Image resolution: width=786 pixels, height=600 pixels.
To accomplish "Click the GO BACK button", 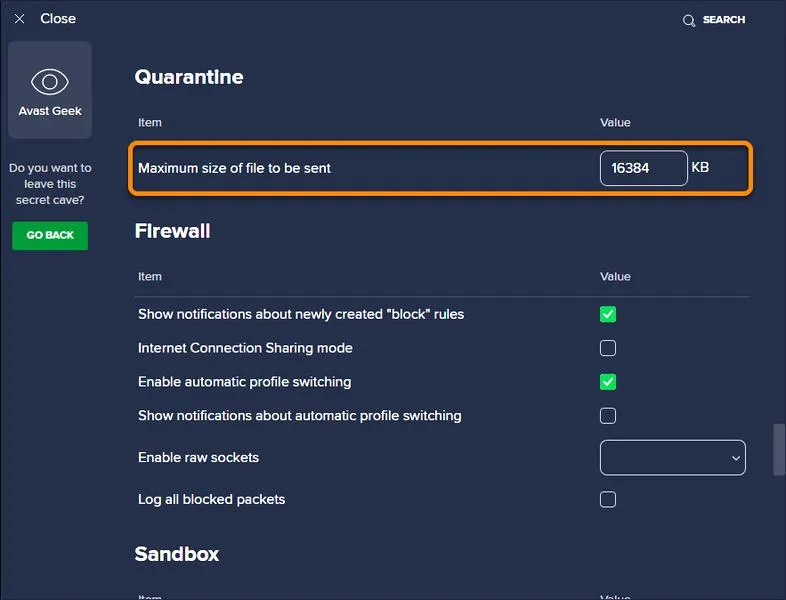I will (50, 236).
